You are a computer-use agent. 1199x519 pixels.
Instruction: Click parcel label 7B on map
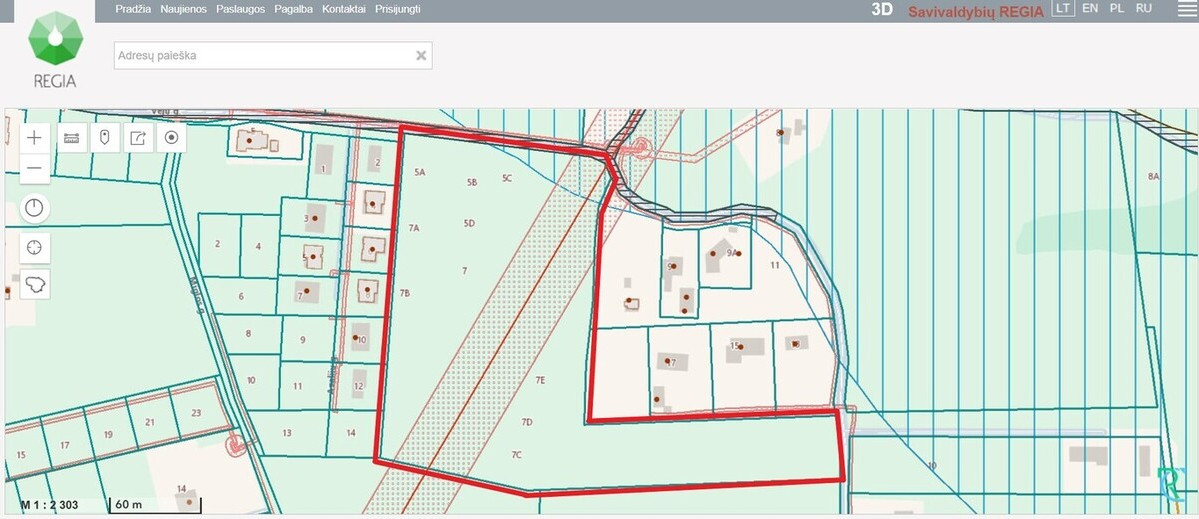click(405, 293)
